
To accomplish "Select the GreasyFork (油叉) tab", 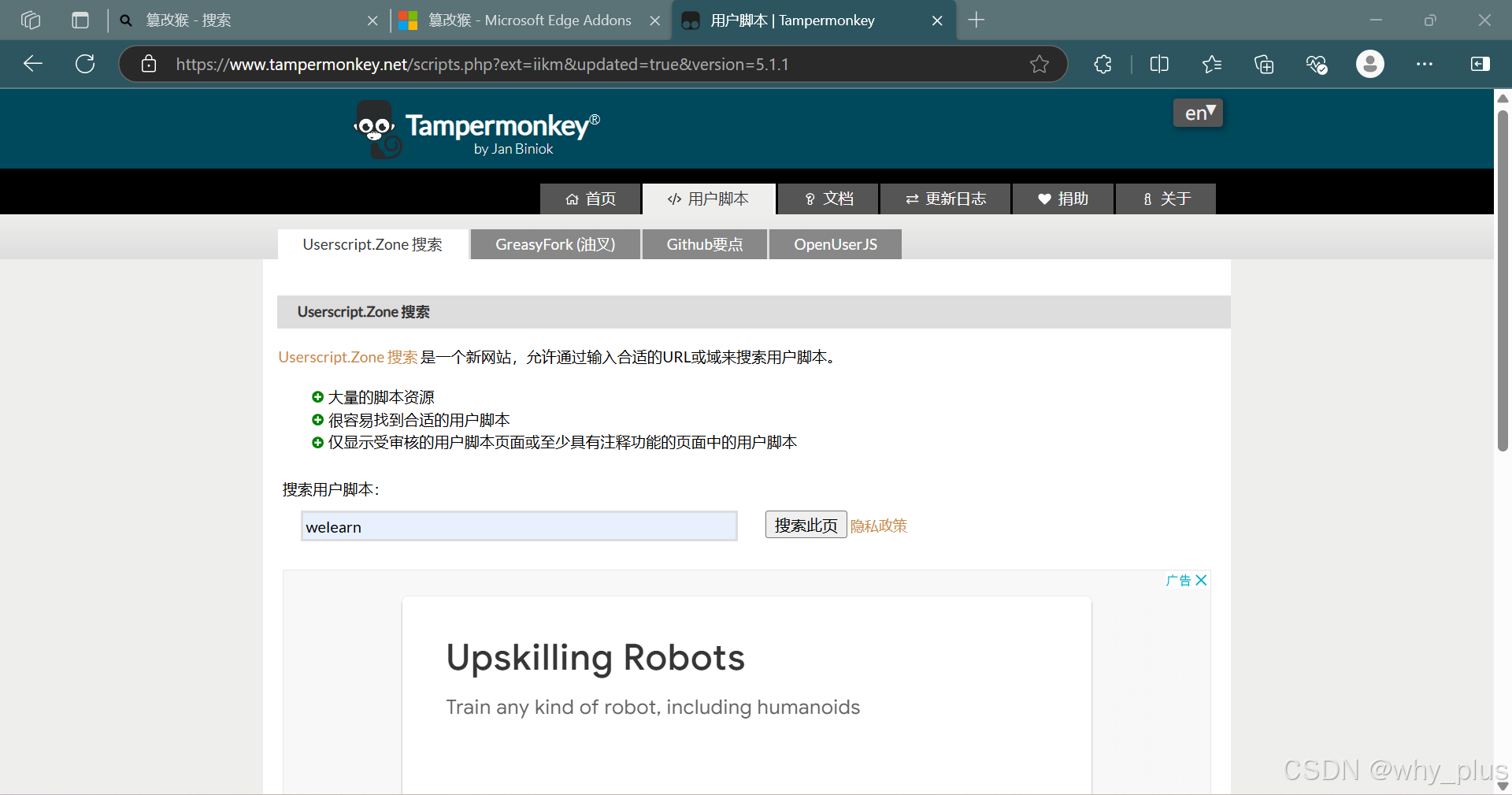I will [555, 244].
